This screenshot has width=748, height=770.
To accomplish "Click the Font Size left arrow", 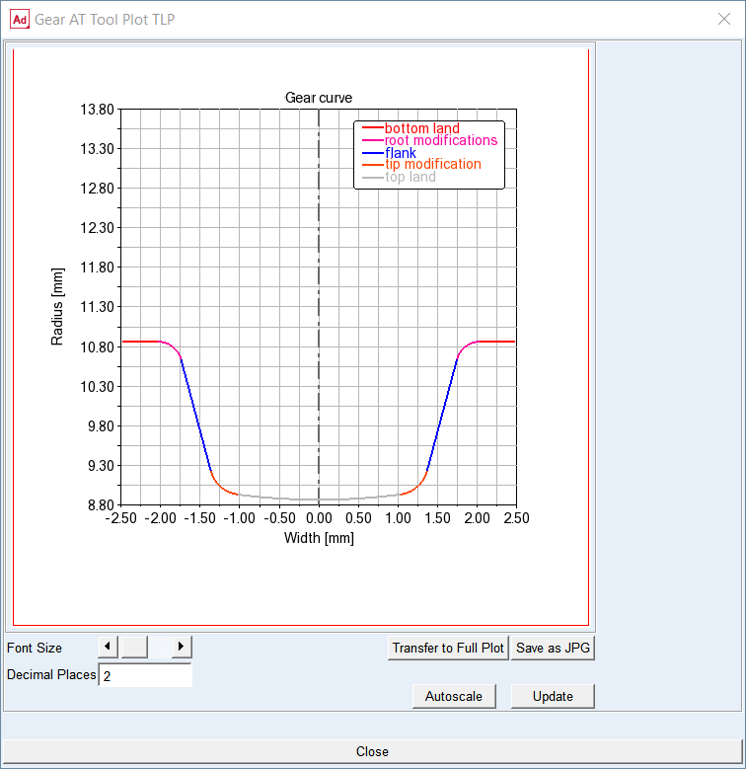I will 108,647.
